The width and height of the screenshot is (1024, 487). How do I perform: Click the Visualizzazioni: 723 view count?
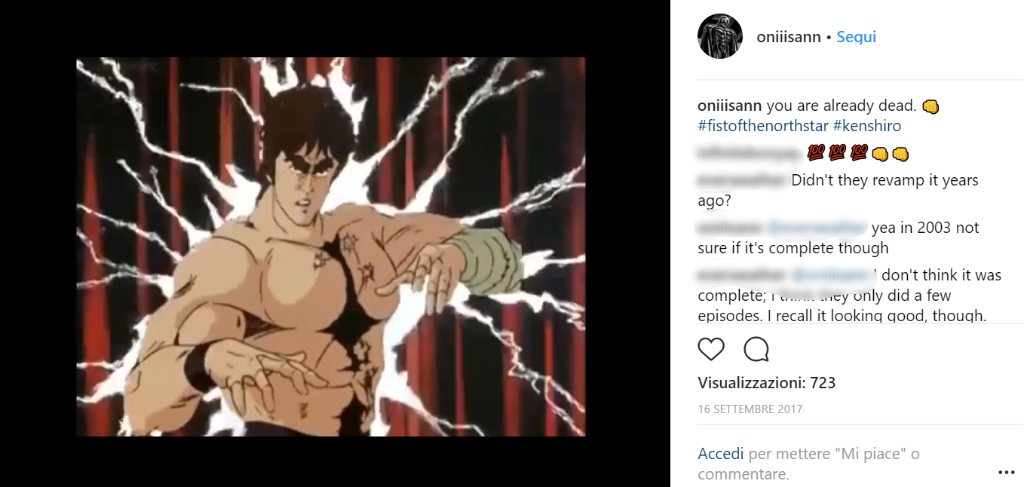[x=767, y=383]
